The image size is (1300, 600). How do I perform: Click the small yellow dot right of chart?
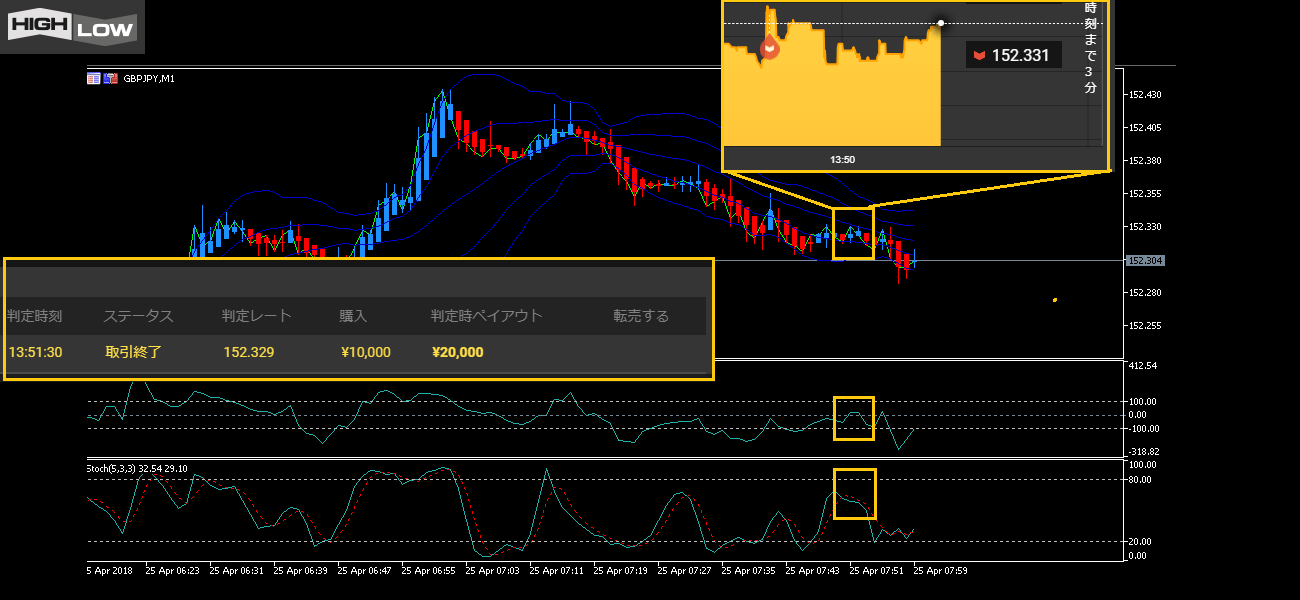(1054, 299)
